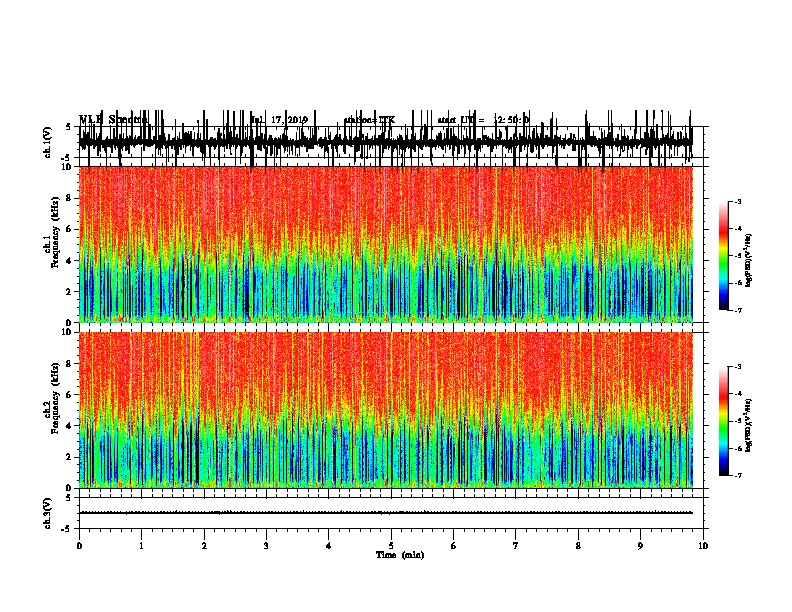Screen dimensions: 792x612
Task: Click the "Jul 17, 2019" date label
Action: pos(279,120)
